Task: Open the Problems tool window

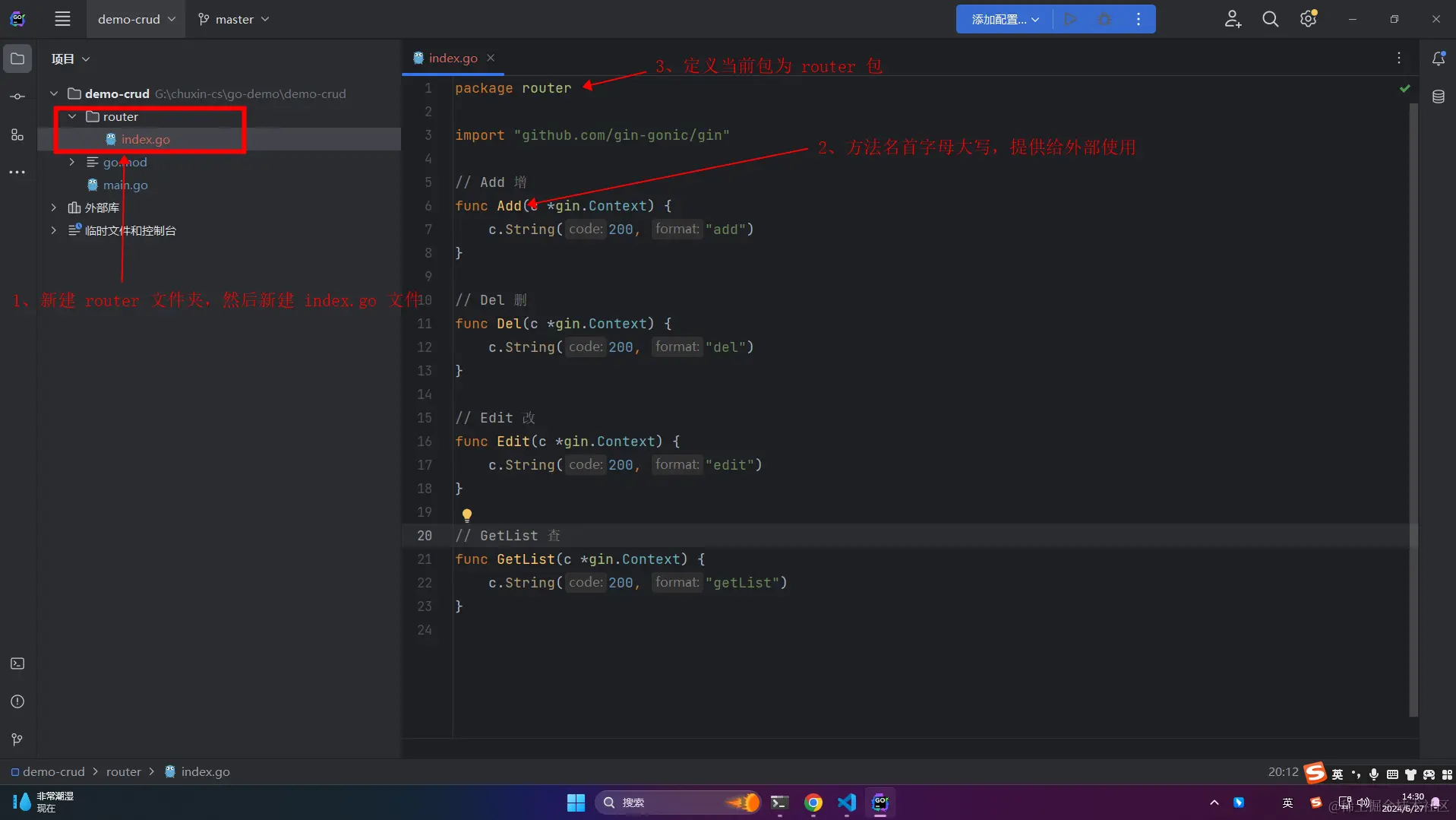Action: coord(17,701)
